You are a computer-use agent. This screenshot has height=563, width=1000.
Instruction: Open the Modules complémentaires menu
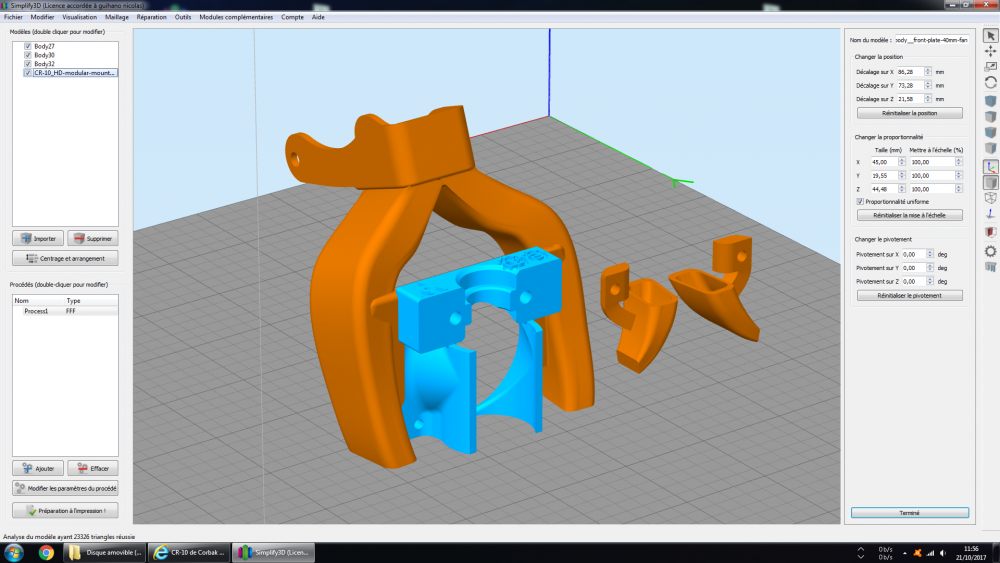(x=236, y=17)
